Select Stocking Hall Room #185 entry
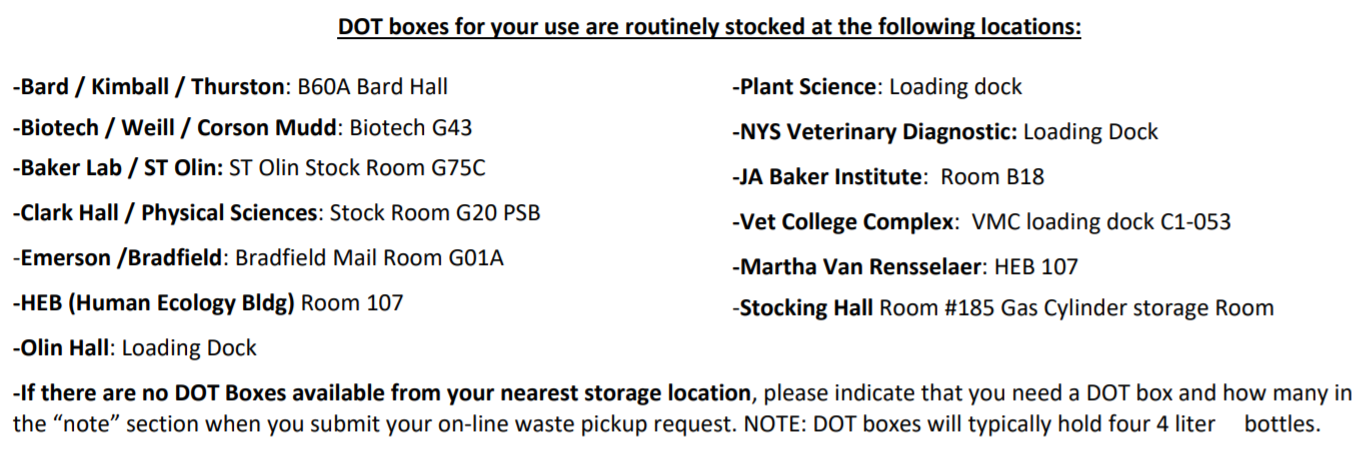Viewport: 1365px width, 450px height. [1003, 308]
